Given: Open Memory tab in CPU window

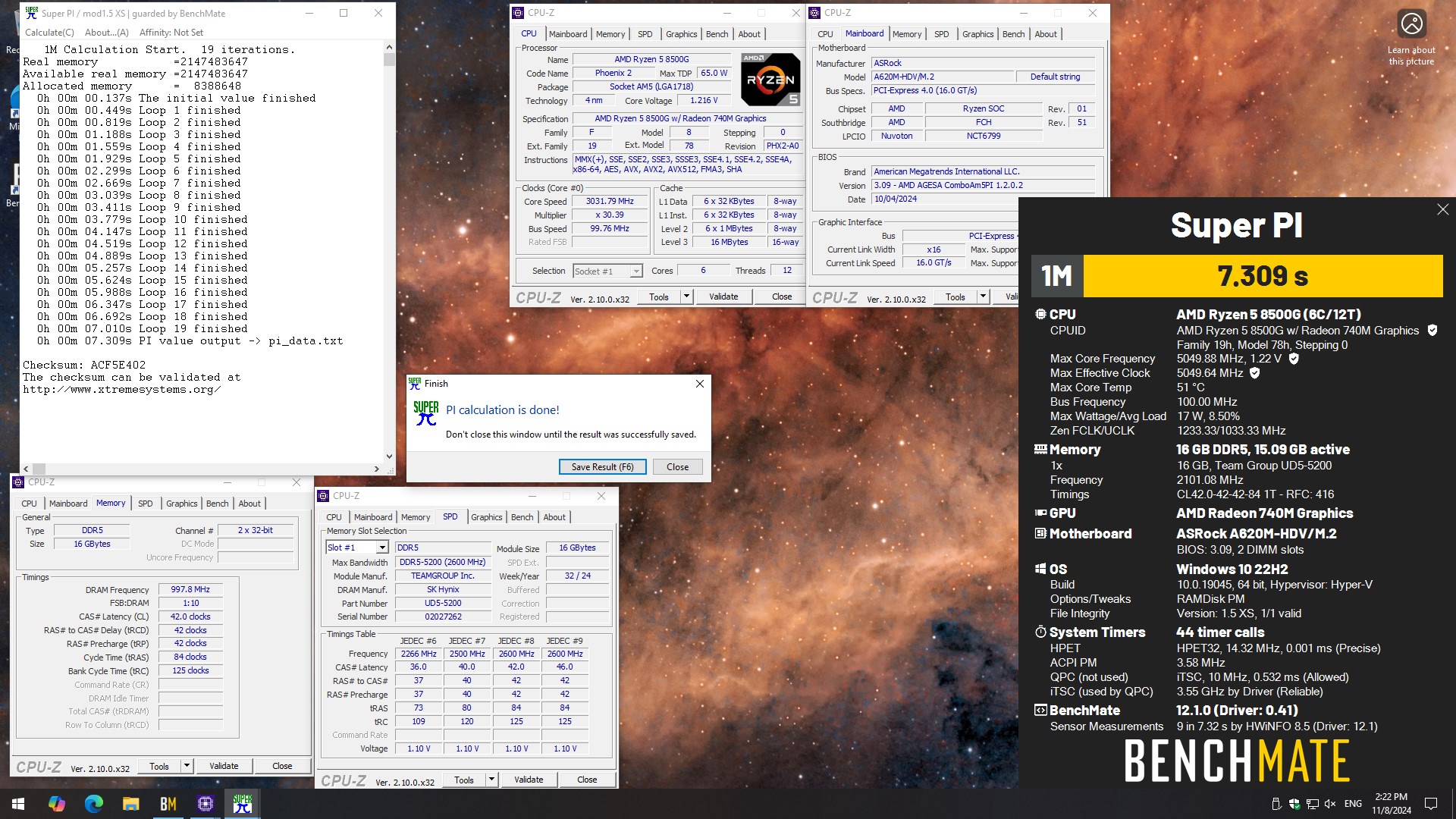Looking at the screenshot, I should tap(610, 34).
